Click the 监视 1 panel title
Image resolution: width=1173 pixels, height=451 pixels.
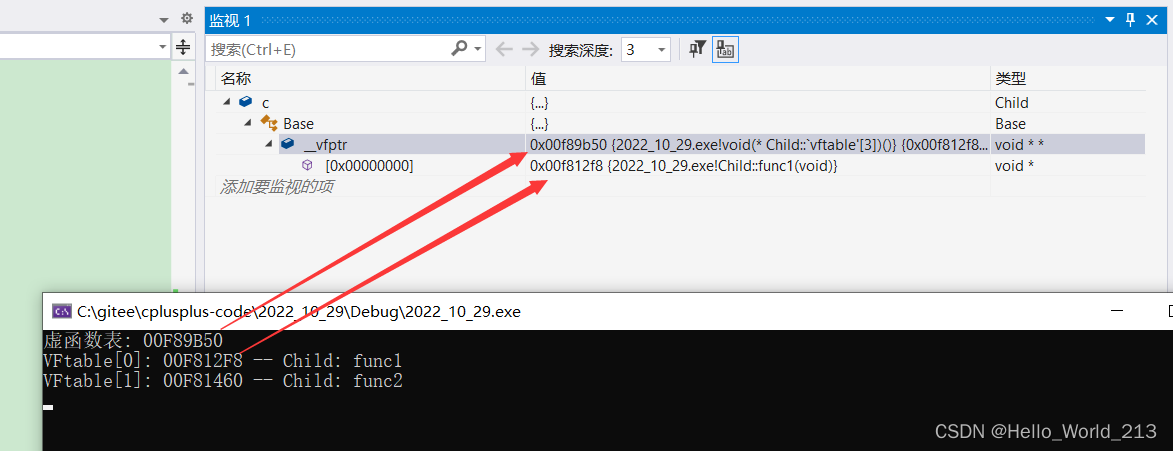tap(230, 20)
